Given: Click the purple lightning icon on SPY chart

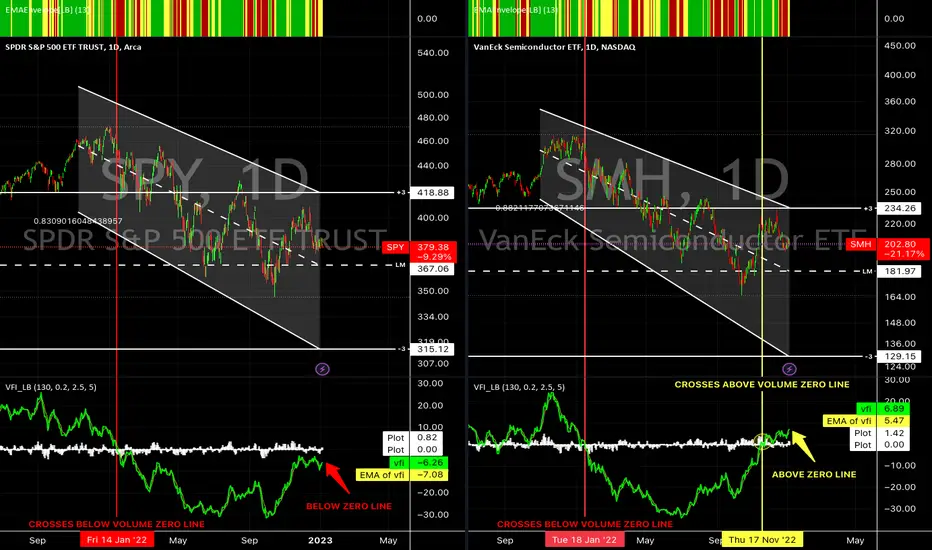Looking at the screenshot, I should 322,369.
